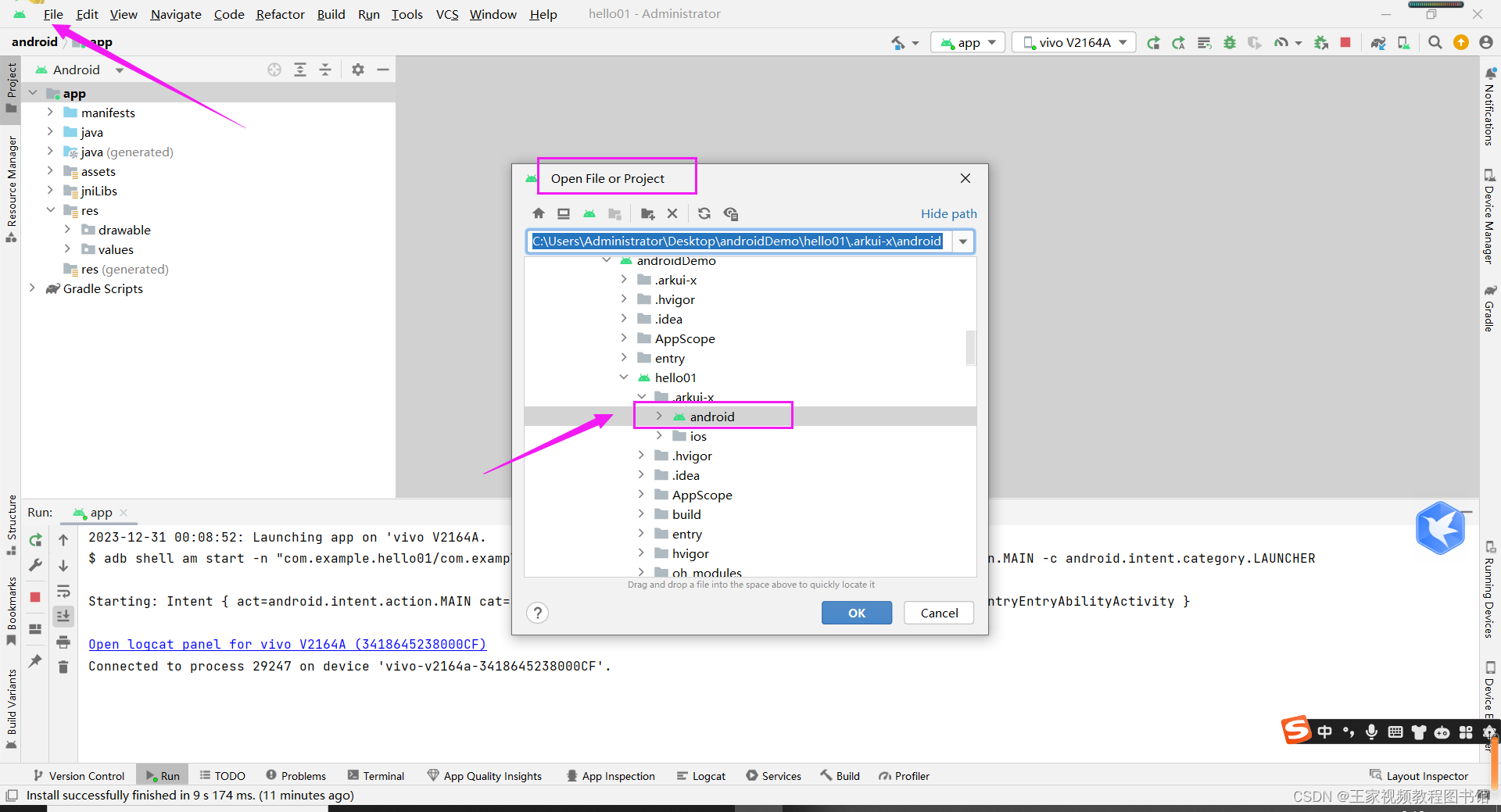This screenshot has width=1501, height=812.
Task: Toggle show hidden files and directories icon
Action: point(731,213)
